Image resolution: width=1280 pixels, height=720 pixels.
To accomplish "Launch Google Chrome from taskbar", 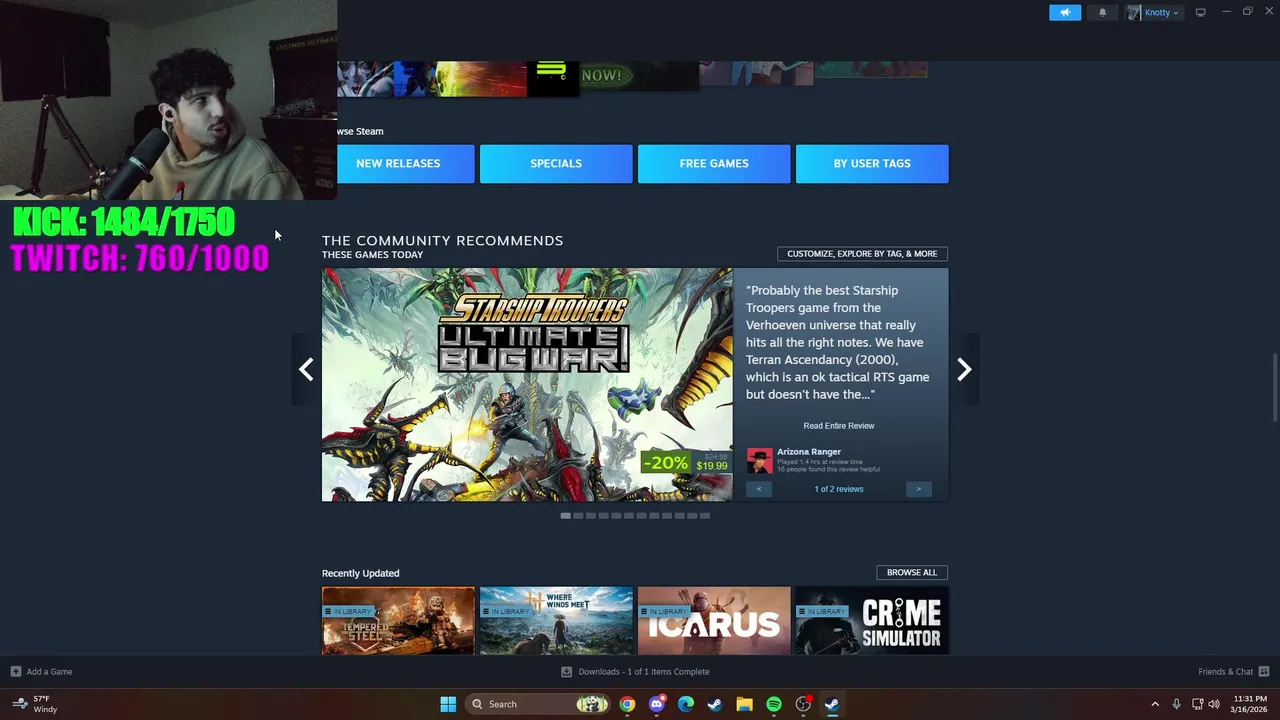I will 627,704.
